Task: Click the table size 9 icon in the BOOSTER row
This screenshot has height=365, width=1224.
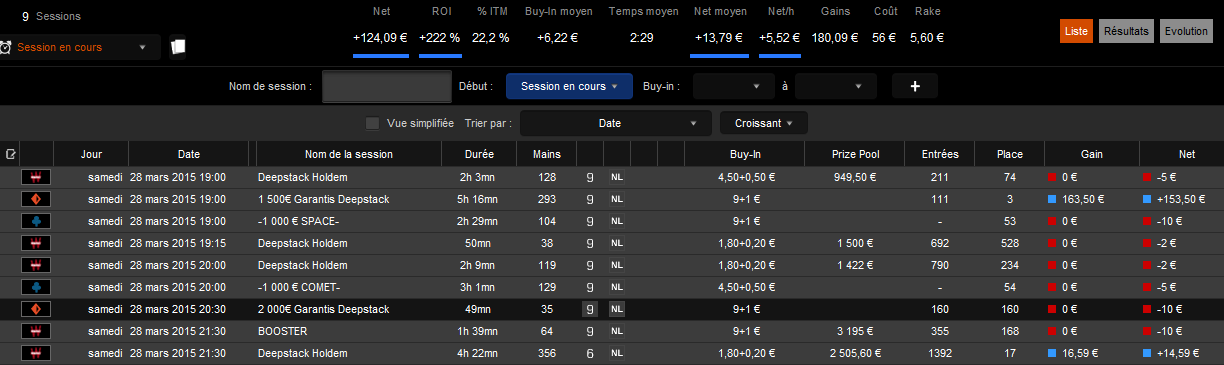Action: pos(590,331)
